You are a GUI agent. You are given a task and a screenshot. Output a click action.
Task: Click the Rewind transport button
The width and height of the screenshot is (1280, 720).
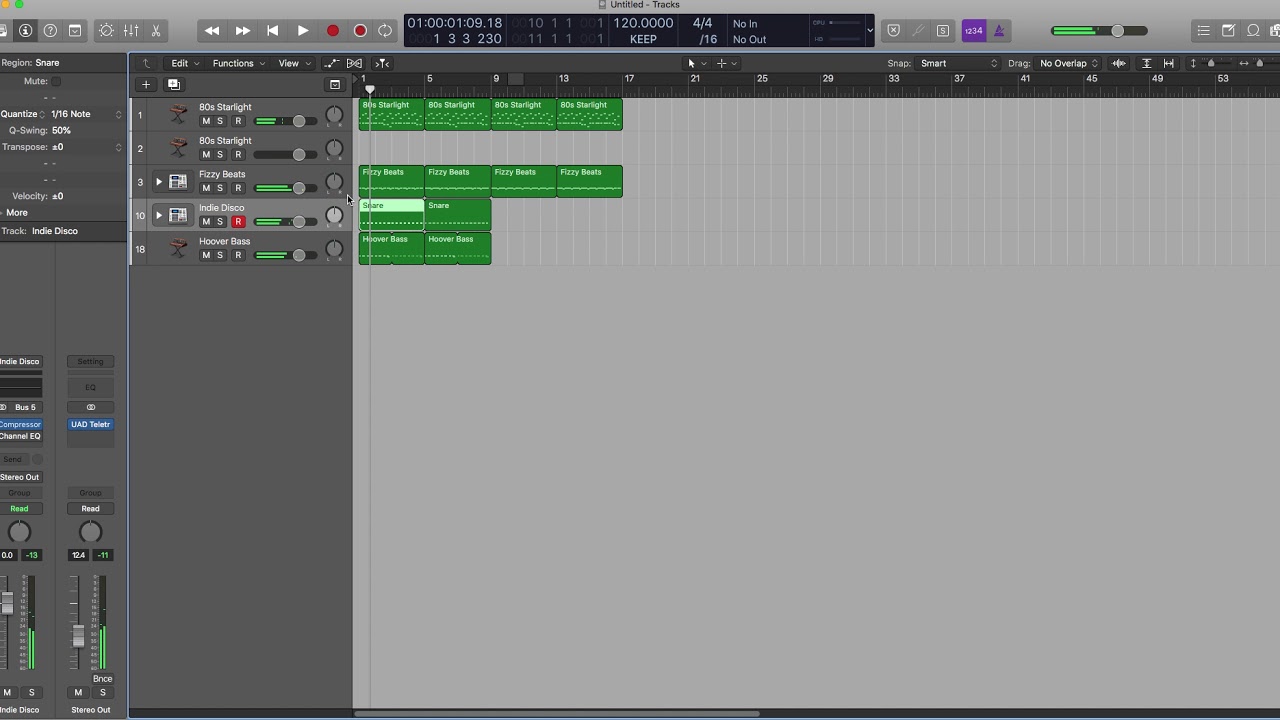[x=212, y=31]
